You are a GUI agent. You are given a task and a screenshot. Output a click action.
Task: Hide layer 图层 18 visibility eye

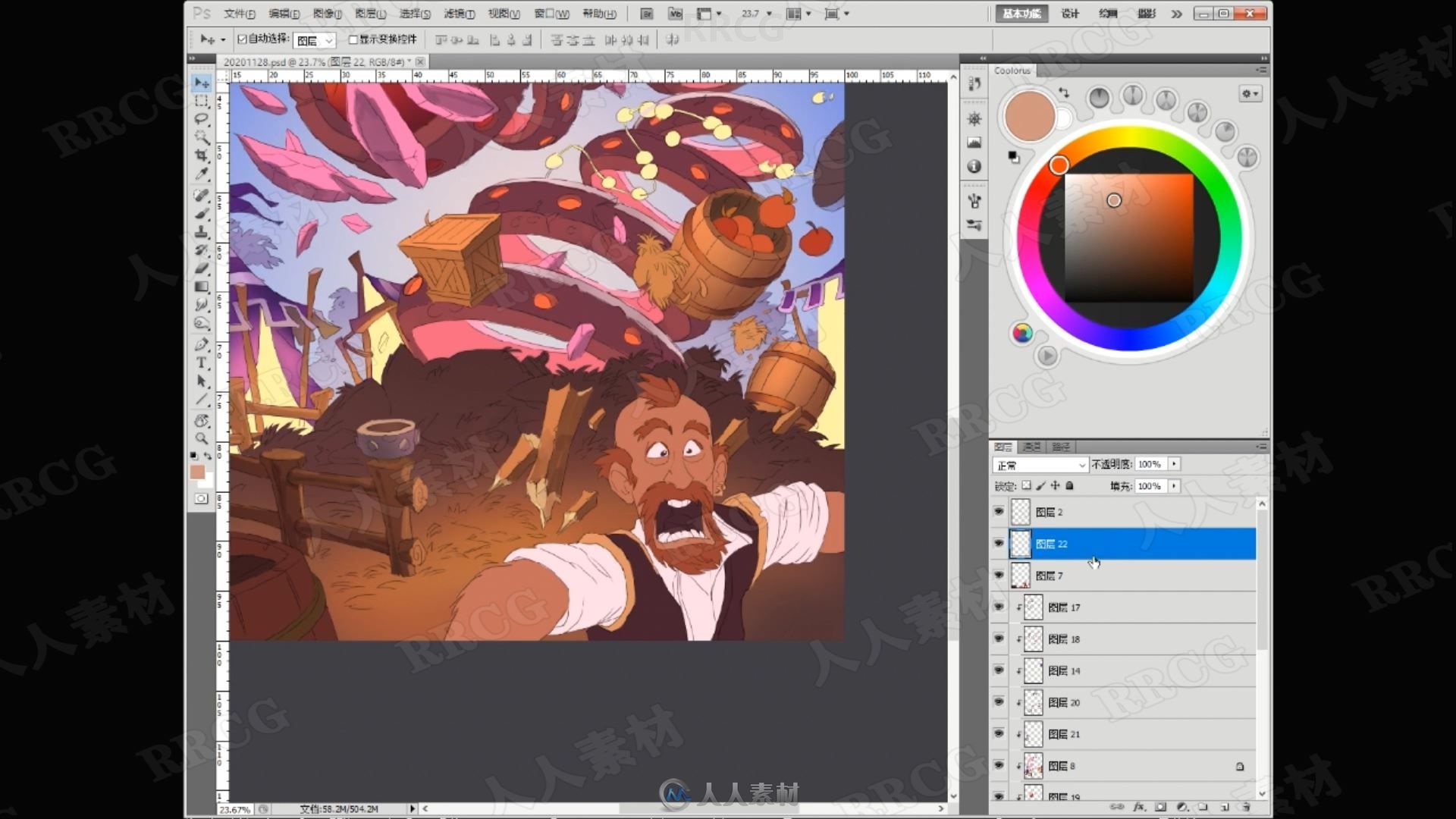click(999, 639)
